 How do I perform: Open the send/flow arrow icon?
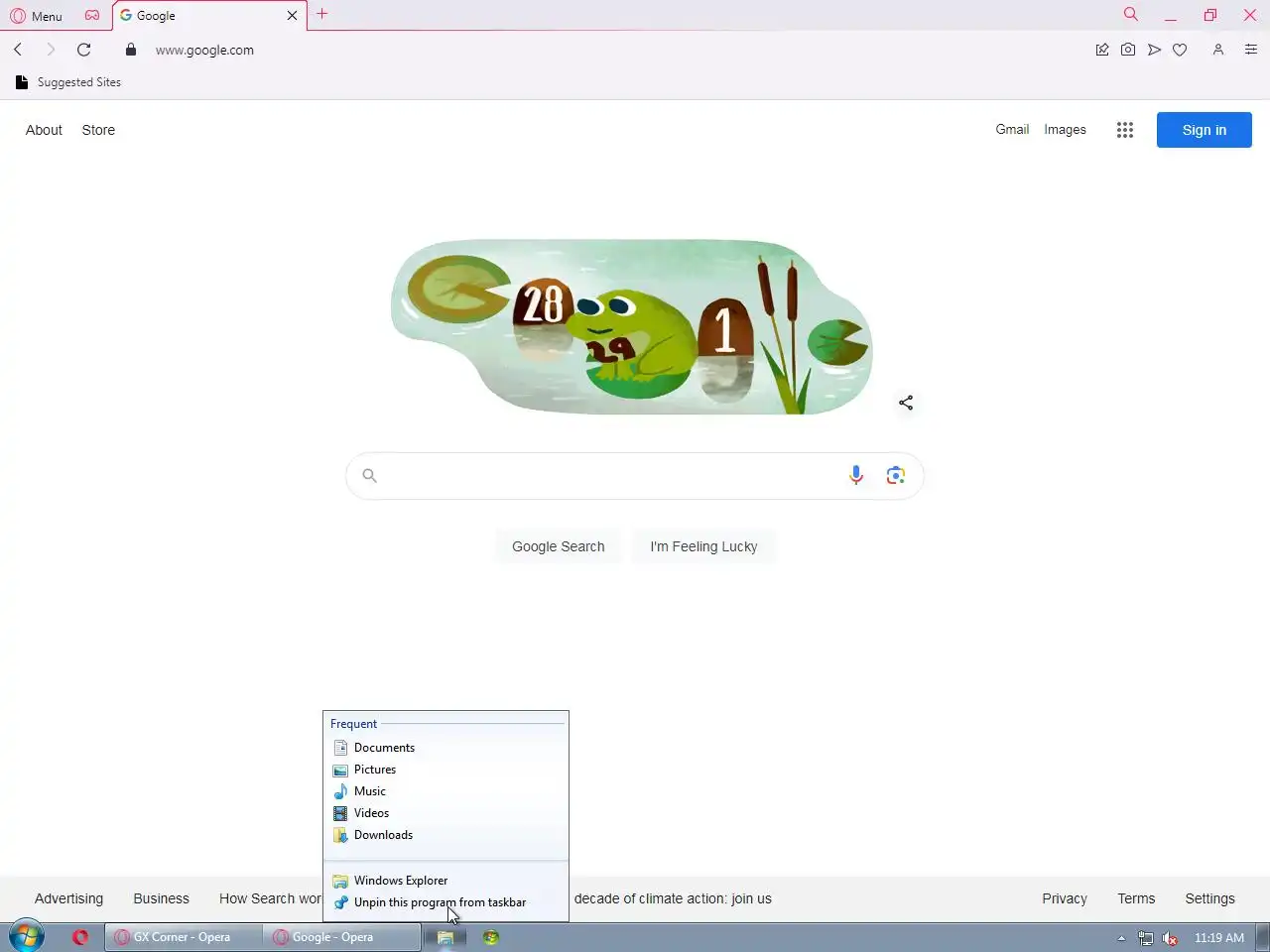(1154, 50)
